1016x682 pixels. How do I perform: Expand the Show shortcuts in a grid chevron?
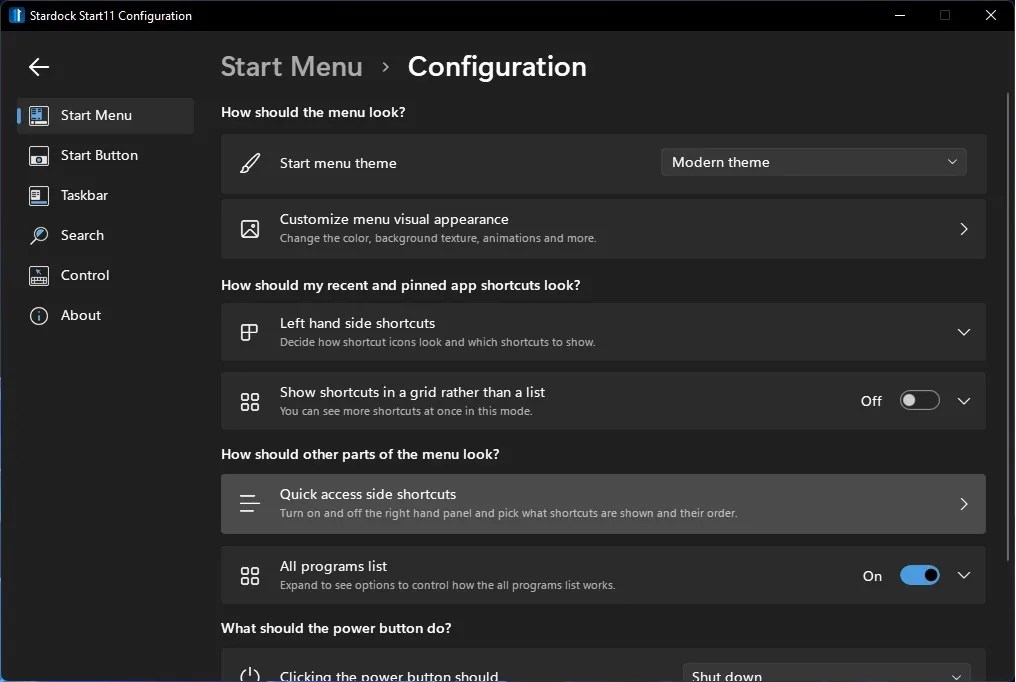[x=964, y=401]
